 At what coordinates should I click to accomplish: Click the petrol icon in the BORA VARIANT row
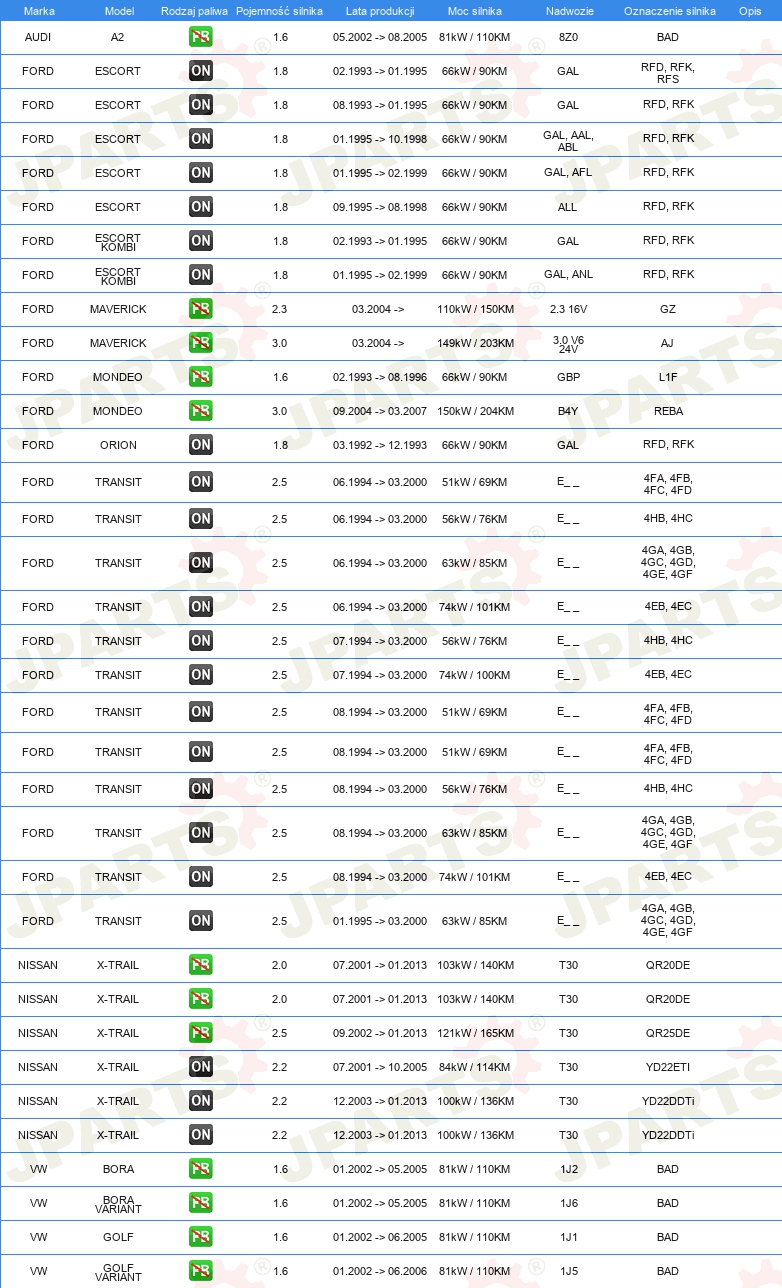click(x=201, y=1203)
